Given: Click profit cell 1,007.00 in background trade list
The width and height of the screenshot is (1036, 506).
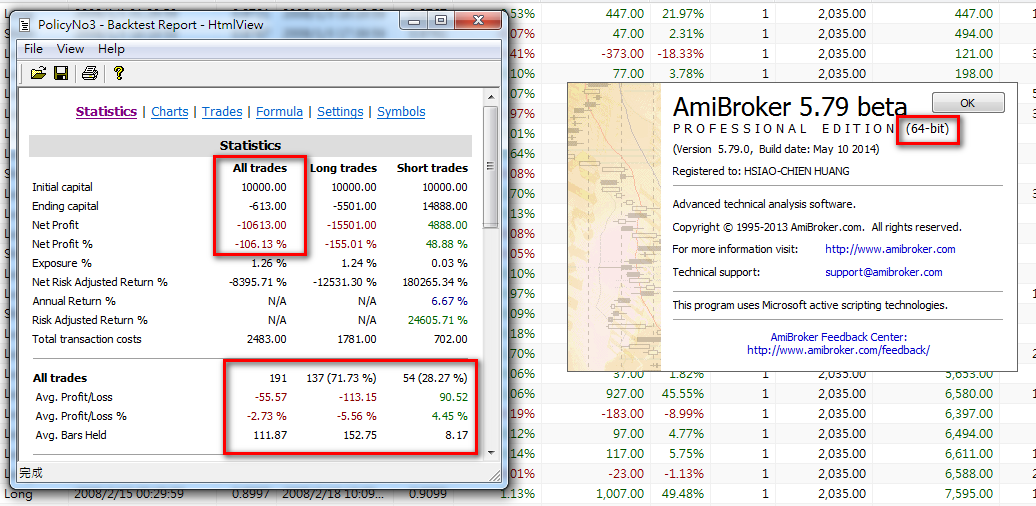Looking at the screenshot, I should [x=620, y=495].
